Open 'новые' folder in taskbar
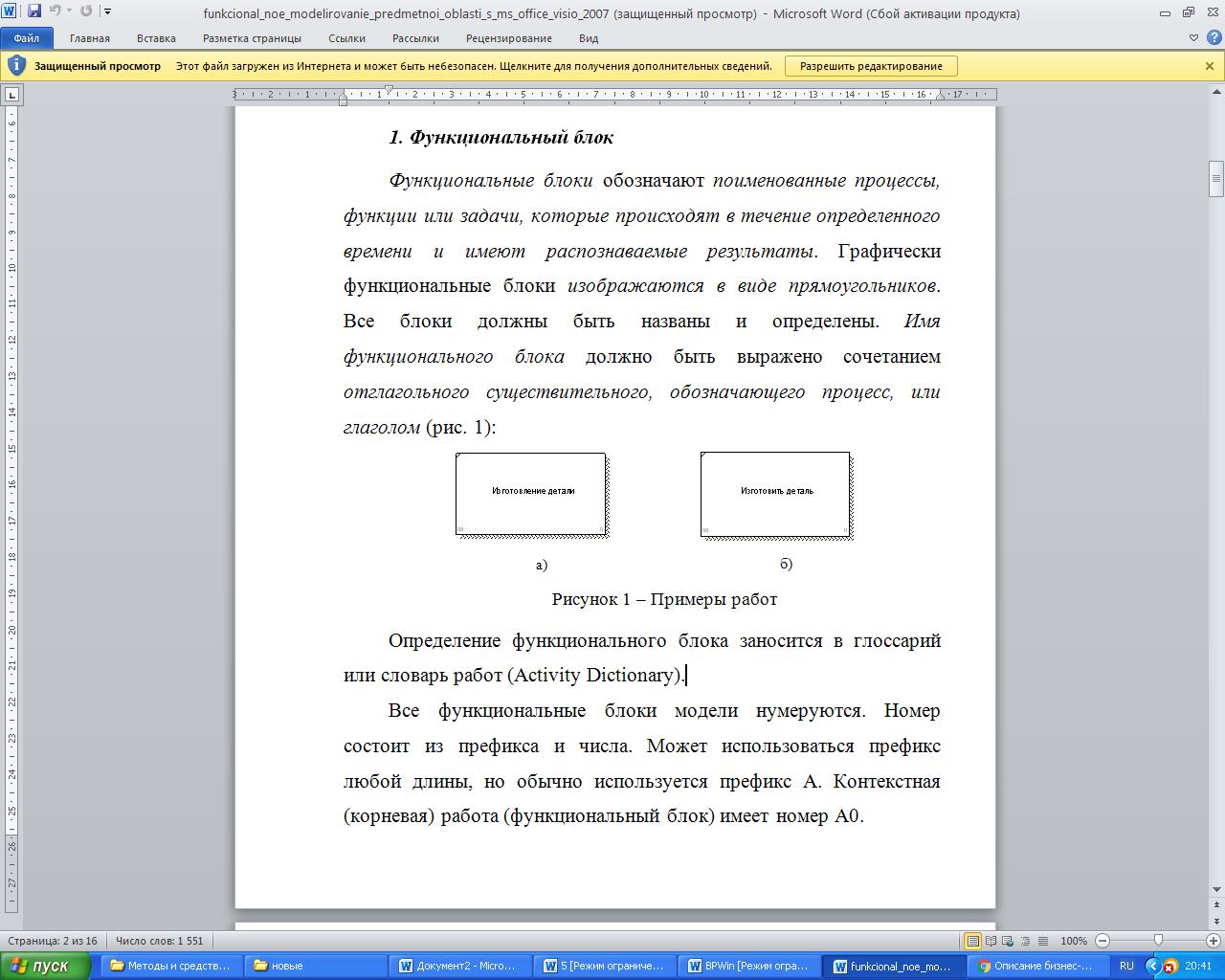This screenshot has height=980, width=1225. [316, 966]
